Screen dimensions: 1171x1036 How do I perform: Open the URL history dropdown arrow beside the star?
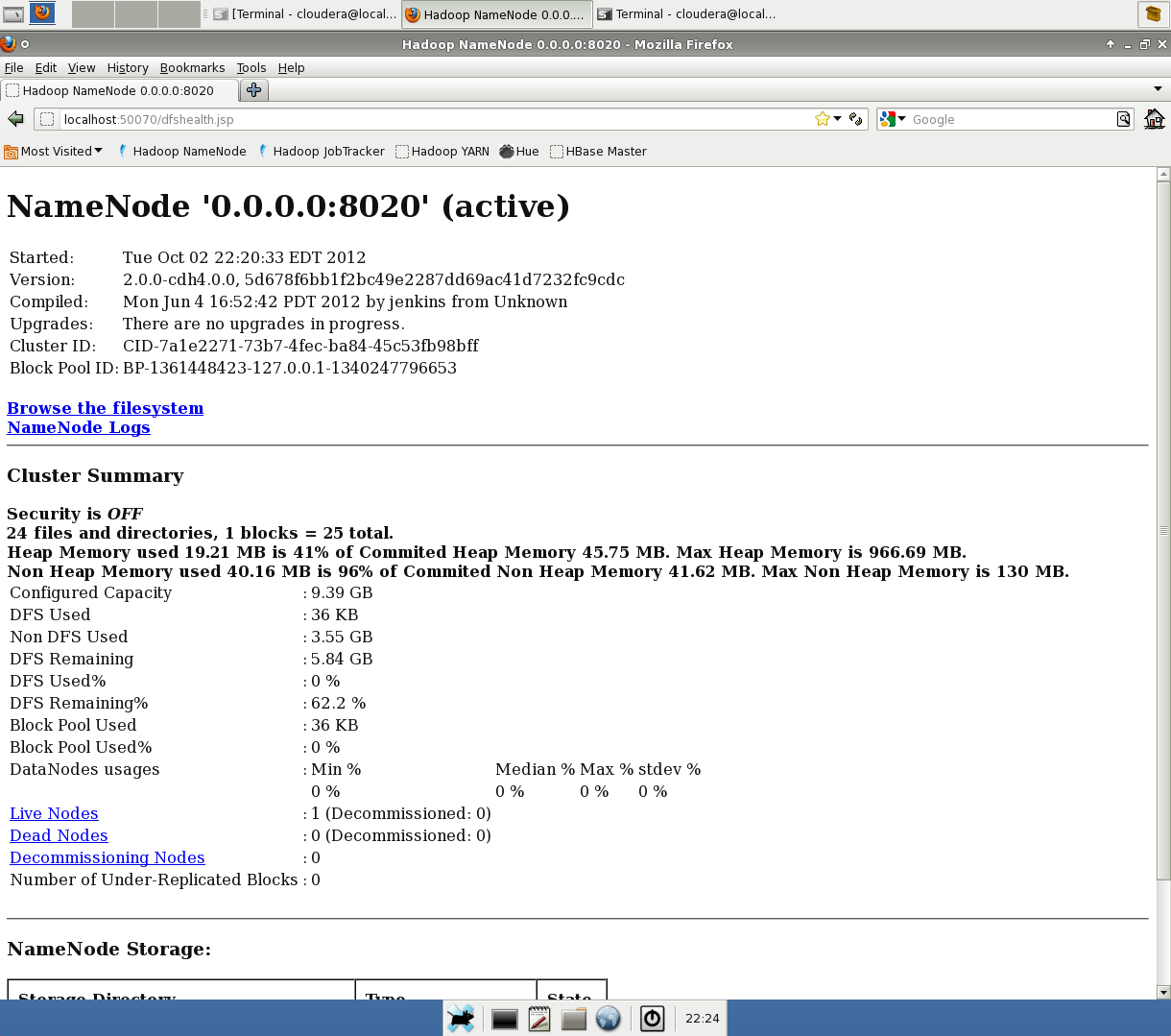point(838,119)
